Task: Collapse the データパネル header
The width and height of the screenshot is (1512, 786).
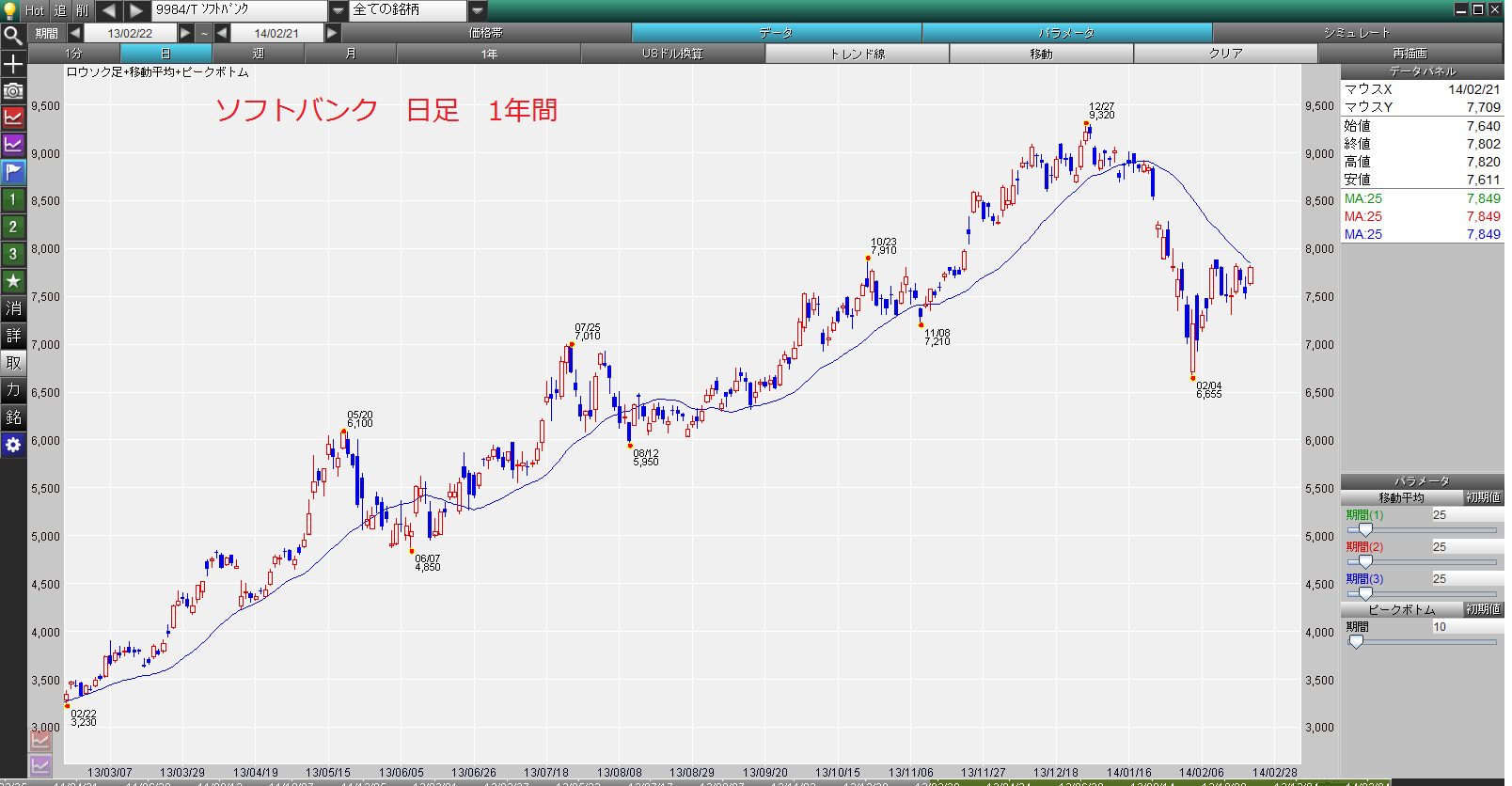Action: tap(1422, 71)
